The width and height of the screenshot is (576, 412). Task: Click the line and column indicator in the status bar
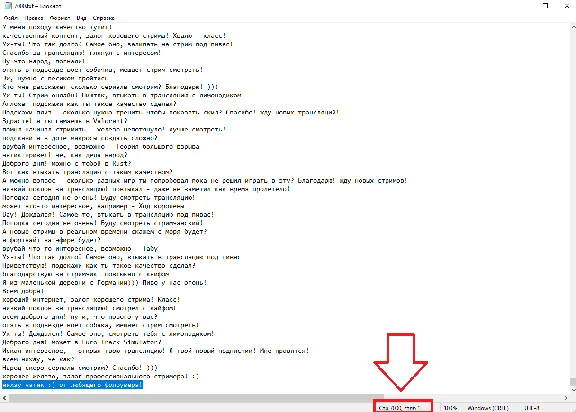[403, 408]
